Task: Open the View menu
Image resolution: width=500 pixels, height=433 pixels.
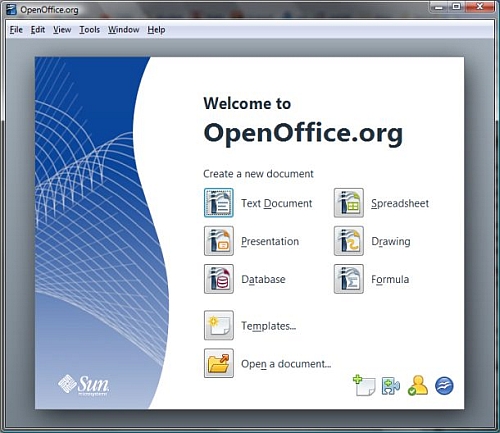Action: (x=62, y=30)
